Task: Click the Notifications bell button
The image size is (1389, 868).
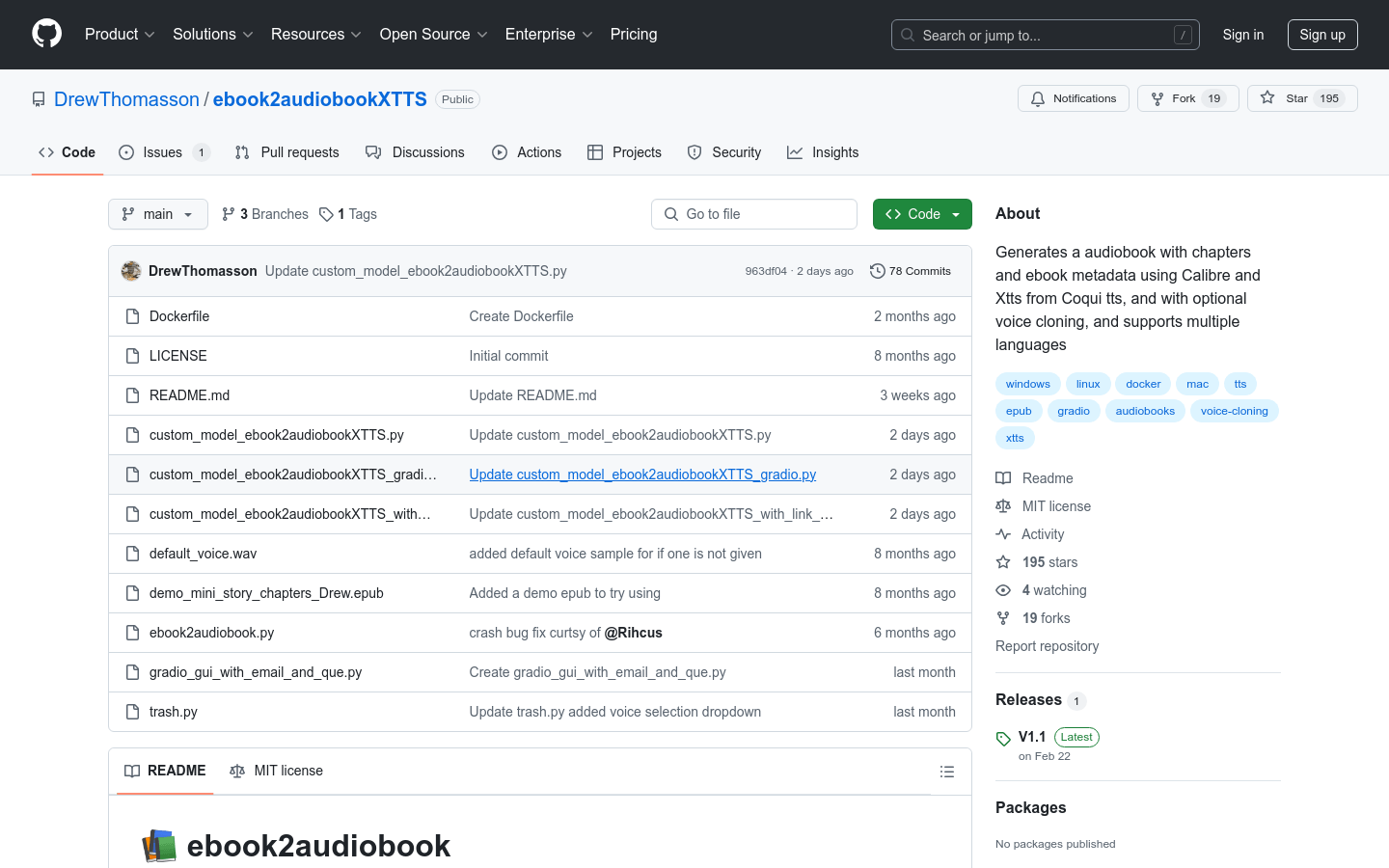Action: pyautogui.click(x=1074, y=98)
